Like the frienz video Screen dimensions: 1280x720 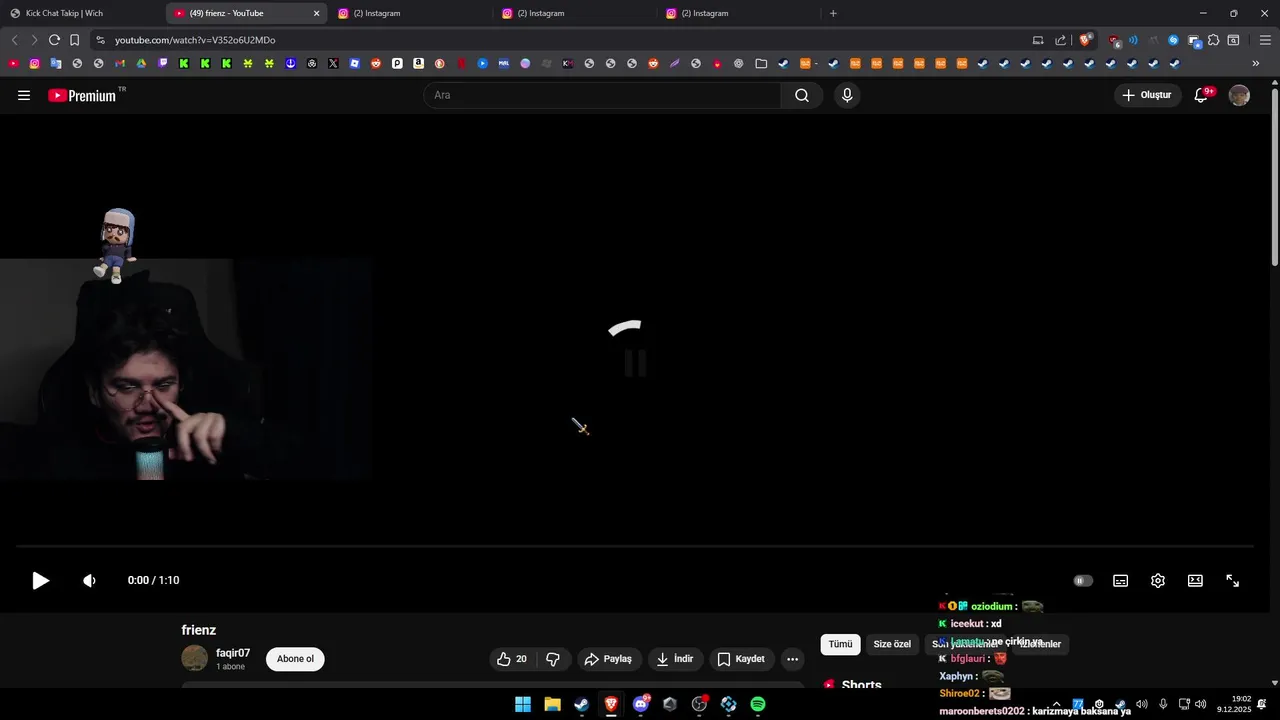(x=512, y=659)
